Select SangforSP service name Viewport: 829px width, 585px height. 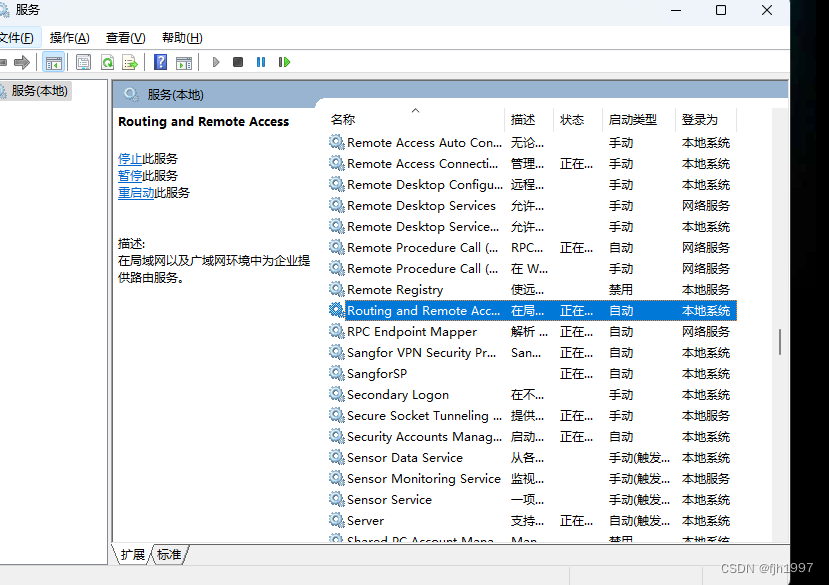pyautogui.click(x=377, y=374)
